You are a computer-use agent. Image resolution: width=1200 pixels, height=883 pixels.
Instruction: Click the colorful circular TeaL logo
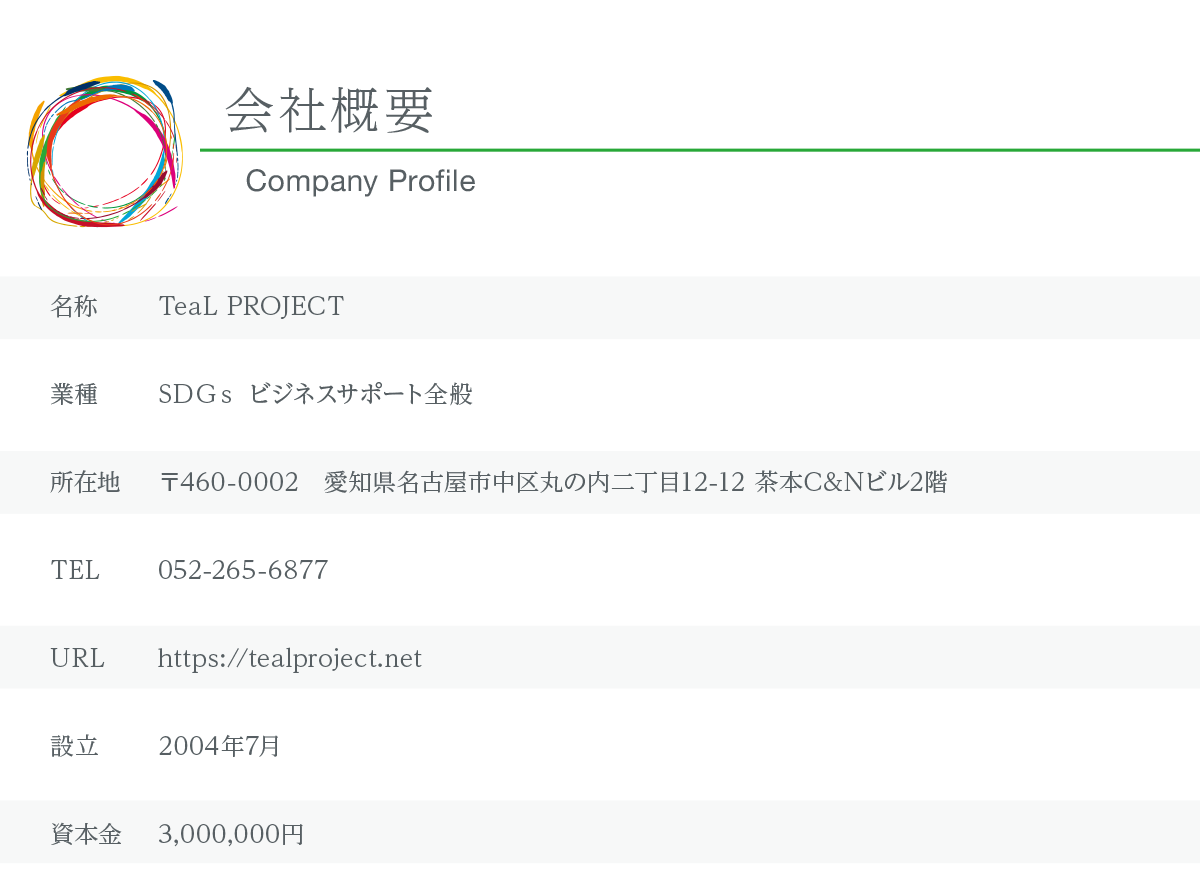104,151
